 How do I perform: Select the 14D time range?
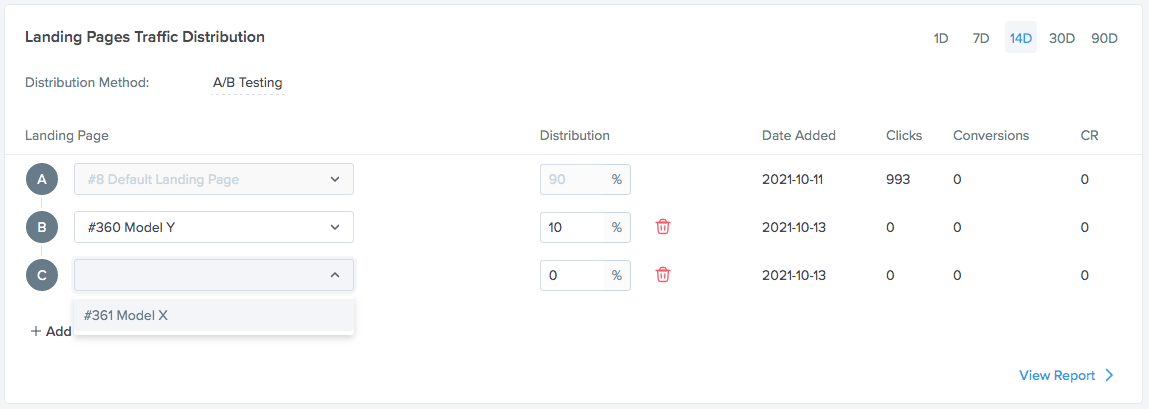[x=1021, y=38]
